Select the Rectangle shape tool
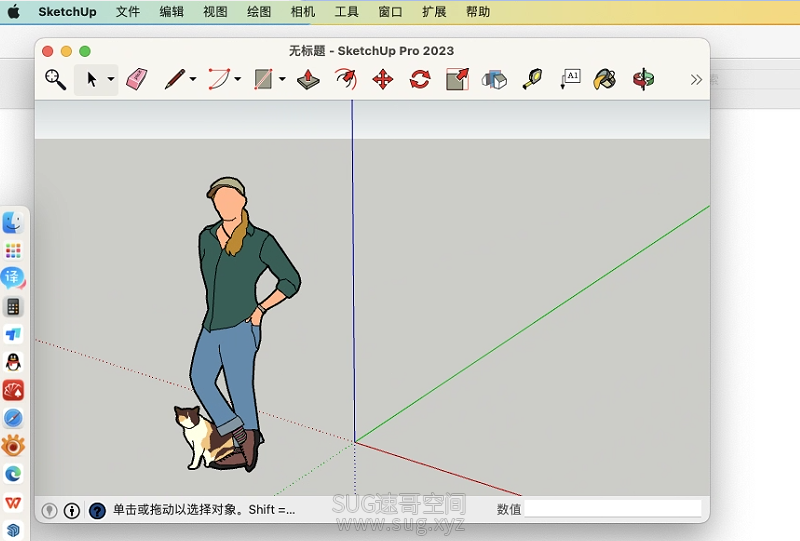This screenshot has width=800, height=541. click(x=263, y=80)
